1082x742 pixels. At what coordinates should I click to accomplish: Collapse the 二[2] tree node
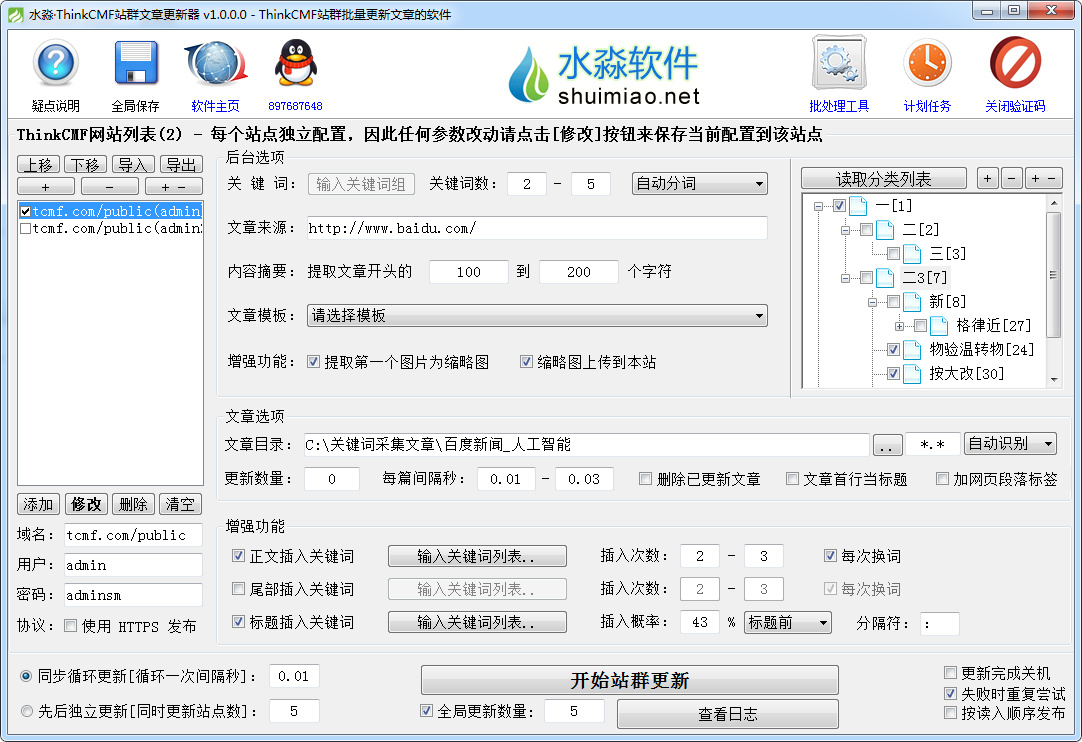845,230
